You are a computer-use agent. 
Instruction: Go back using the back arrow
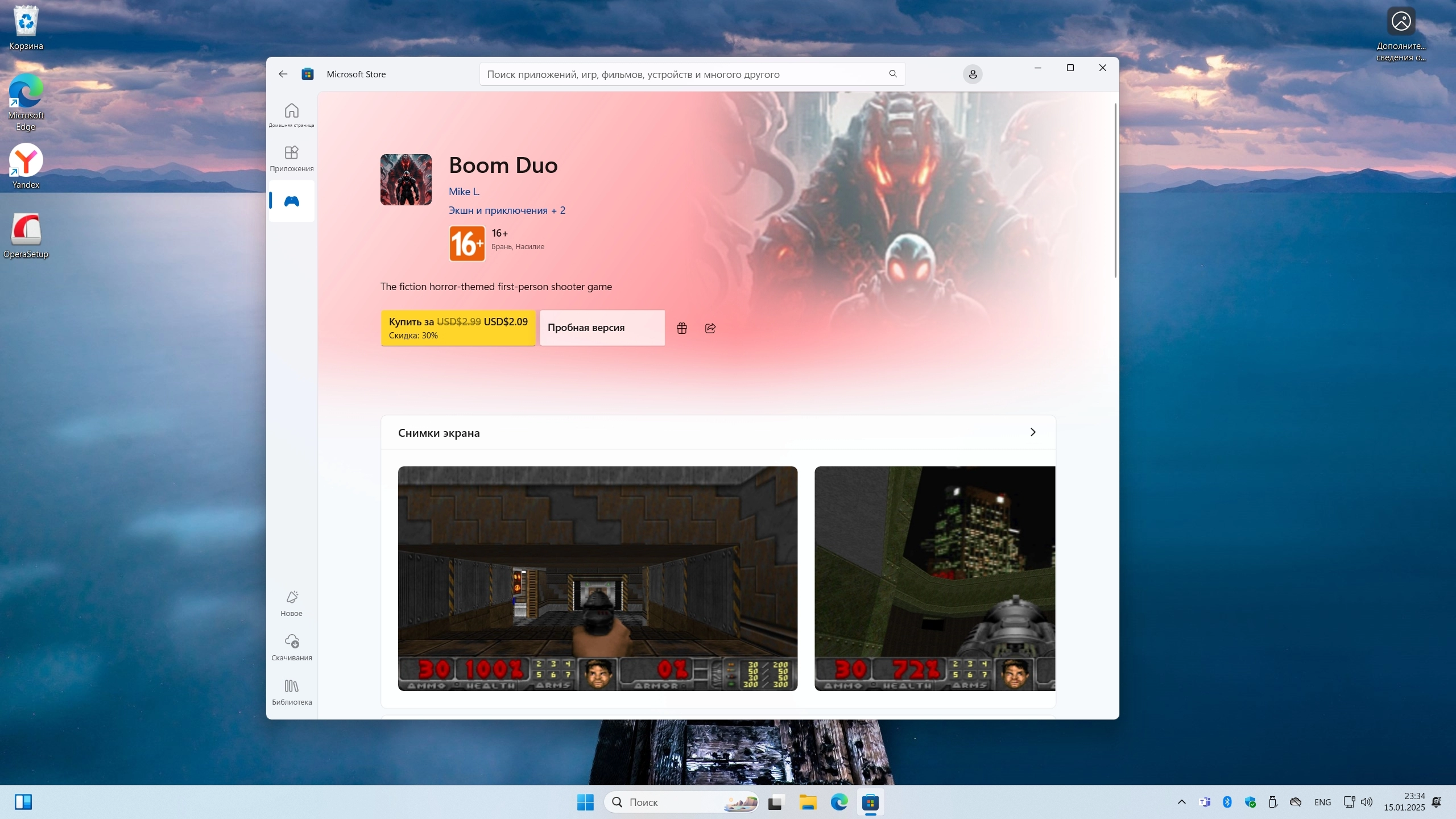(283, 75)
